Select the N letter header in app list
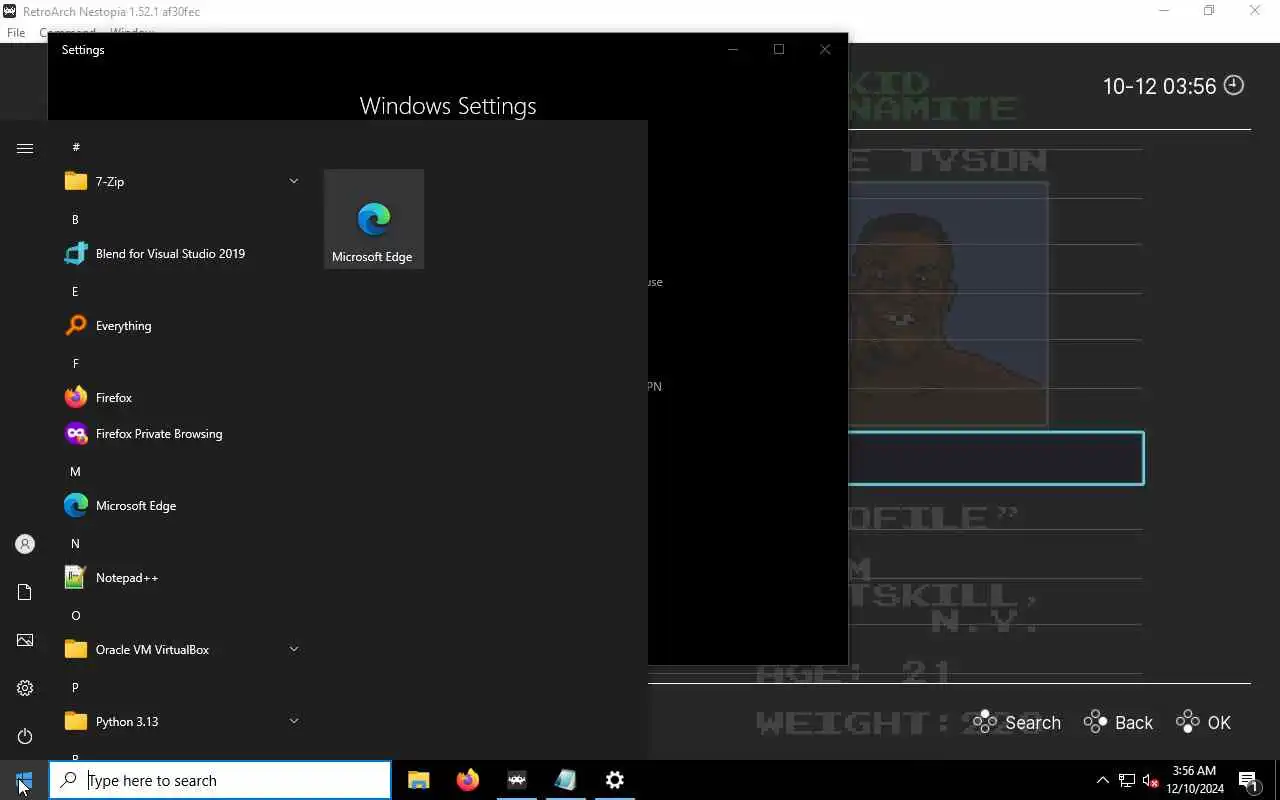 click(75, 543)
